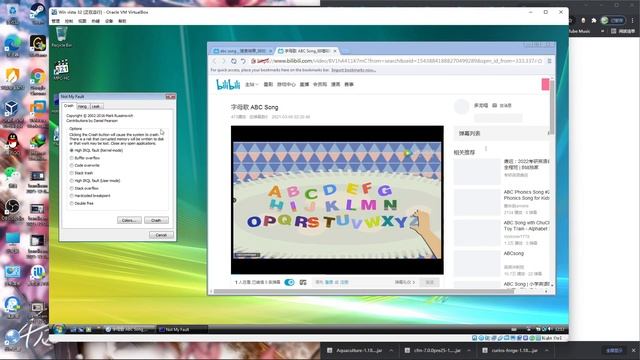Expand the first bilibili nav item dropdown
This screenshot has width=640, height=360.
pyautogui.click(x=251, y=84)
